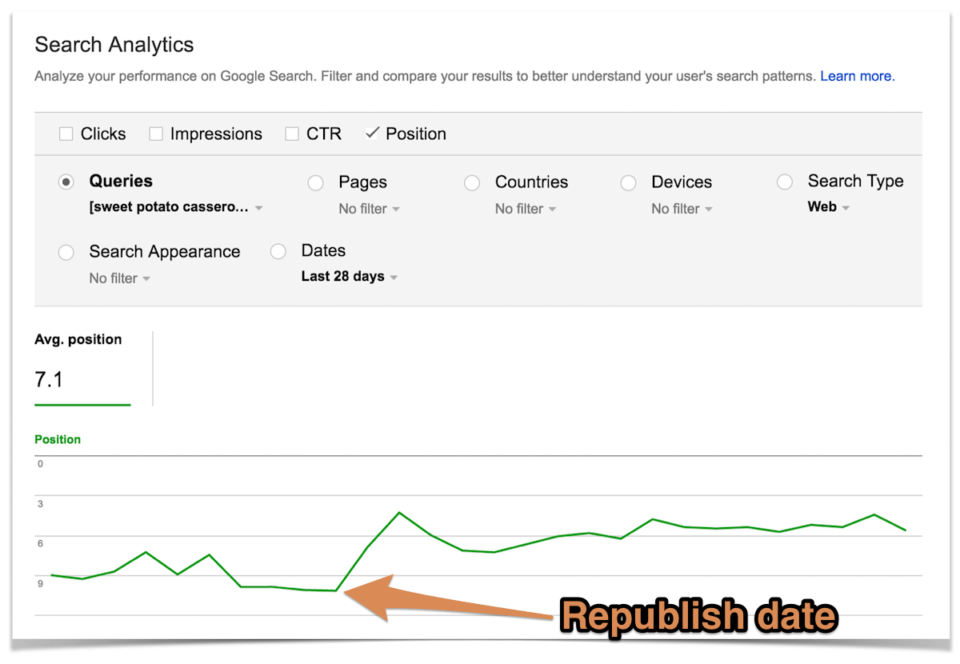
Task: Expand the Web search type dropdown
Action: pyautogui.click(x=828, y=207)
